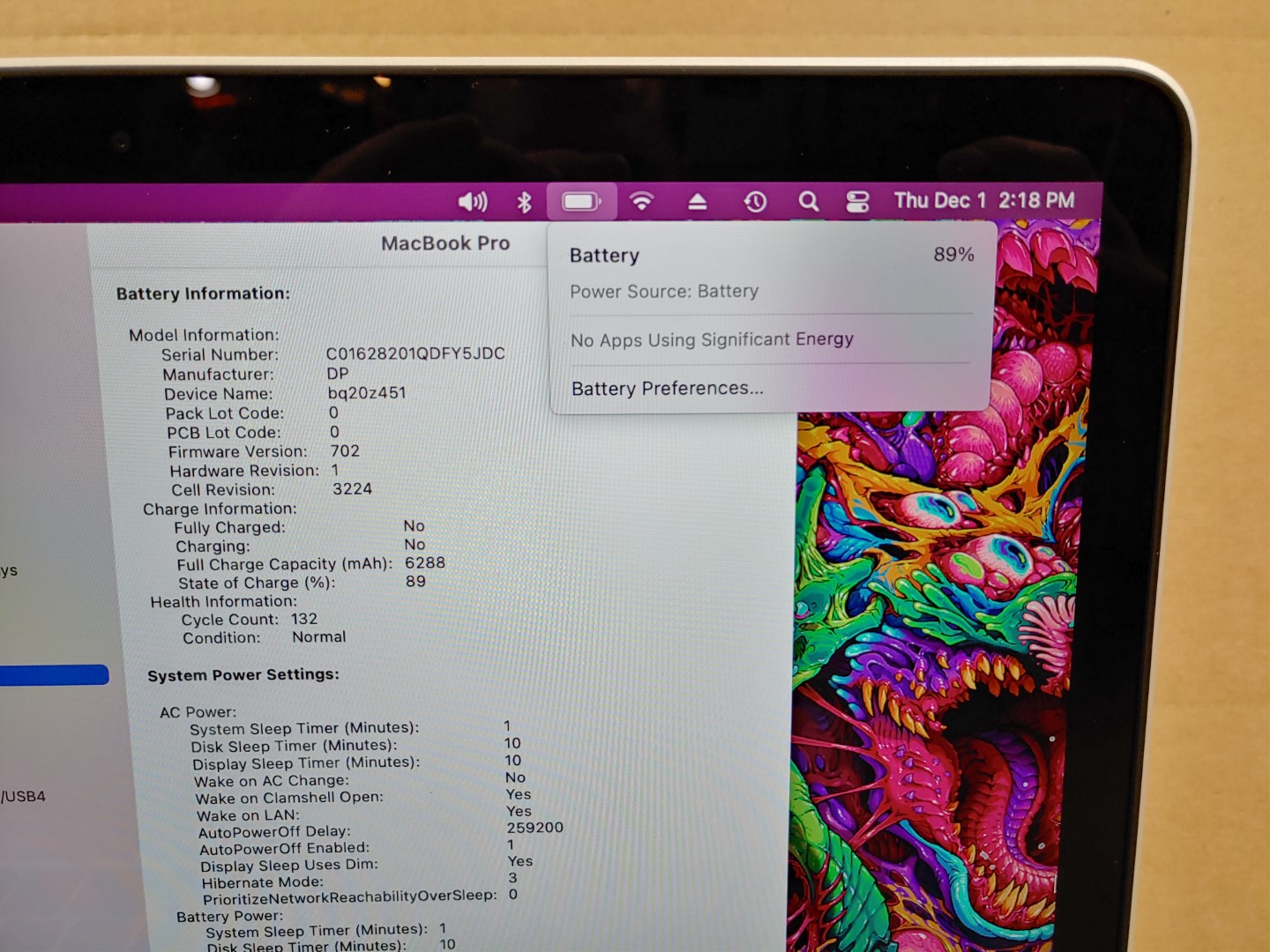The height and width of the screenshot is (952, 1270).
Task: Click the MacBook Pro window title
Action: (445, 243)
